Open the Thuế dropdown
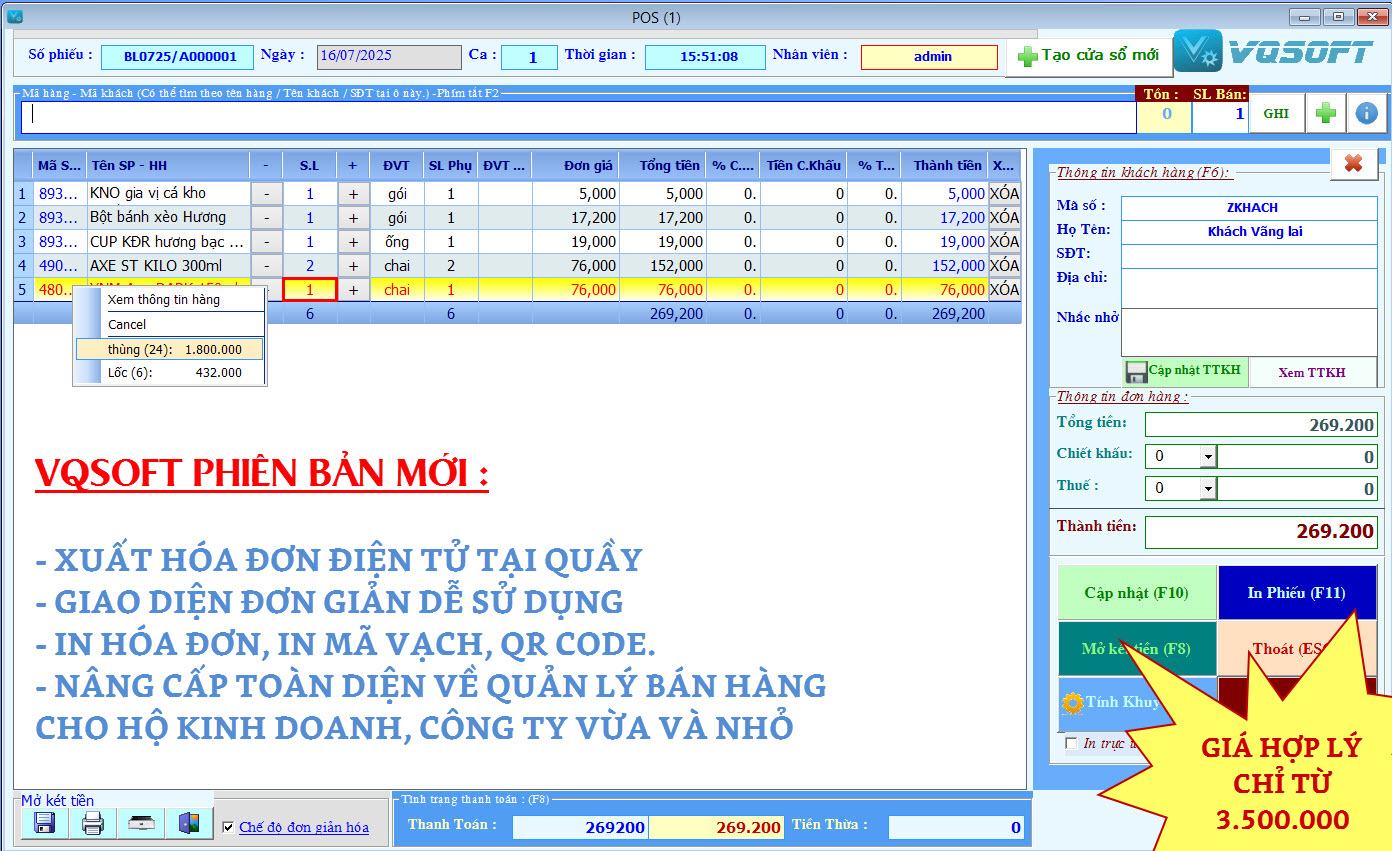1392x851 pixels. [1208, 489]
